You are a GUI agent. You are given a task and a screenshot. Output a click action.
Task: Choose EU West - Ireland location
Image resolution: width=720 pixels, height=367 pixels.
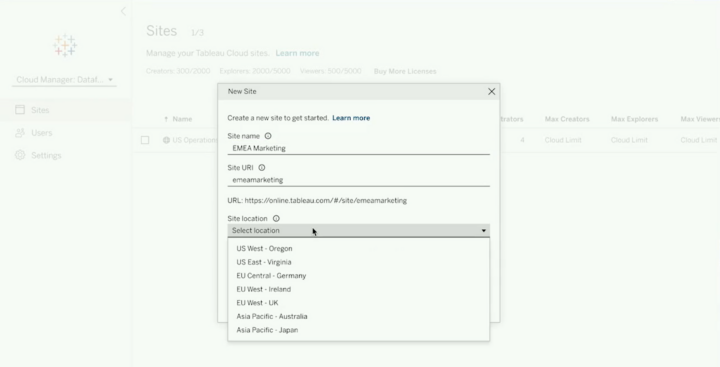click(359, 289)
